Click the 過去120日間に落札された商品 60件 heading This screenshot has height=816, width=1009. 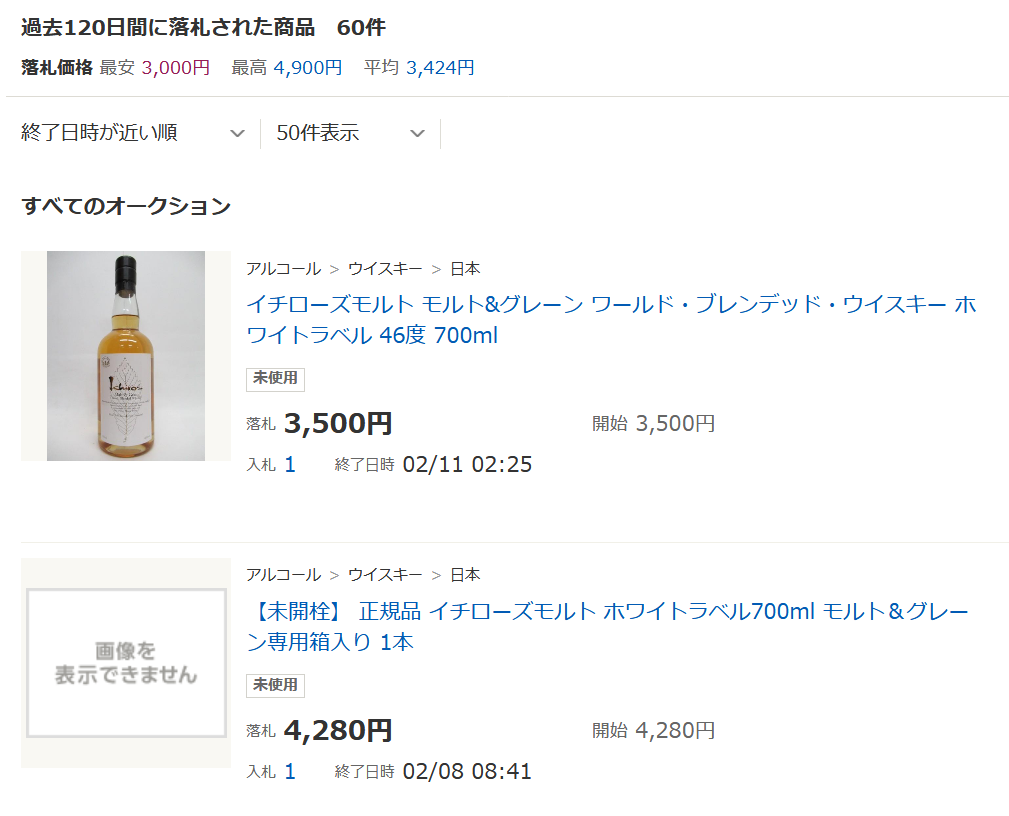[203, 28]
